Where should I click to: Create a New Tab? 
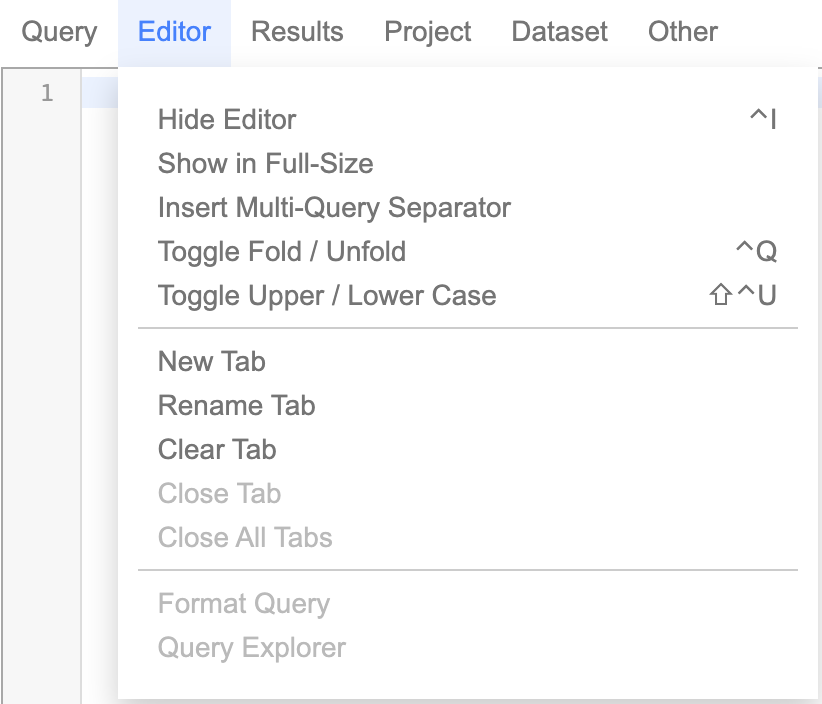pyautogui.click(x=211, y=362)
